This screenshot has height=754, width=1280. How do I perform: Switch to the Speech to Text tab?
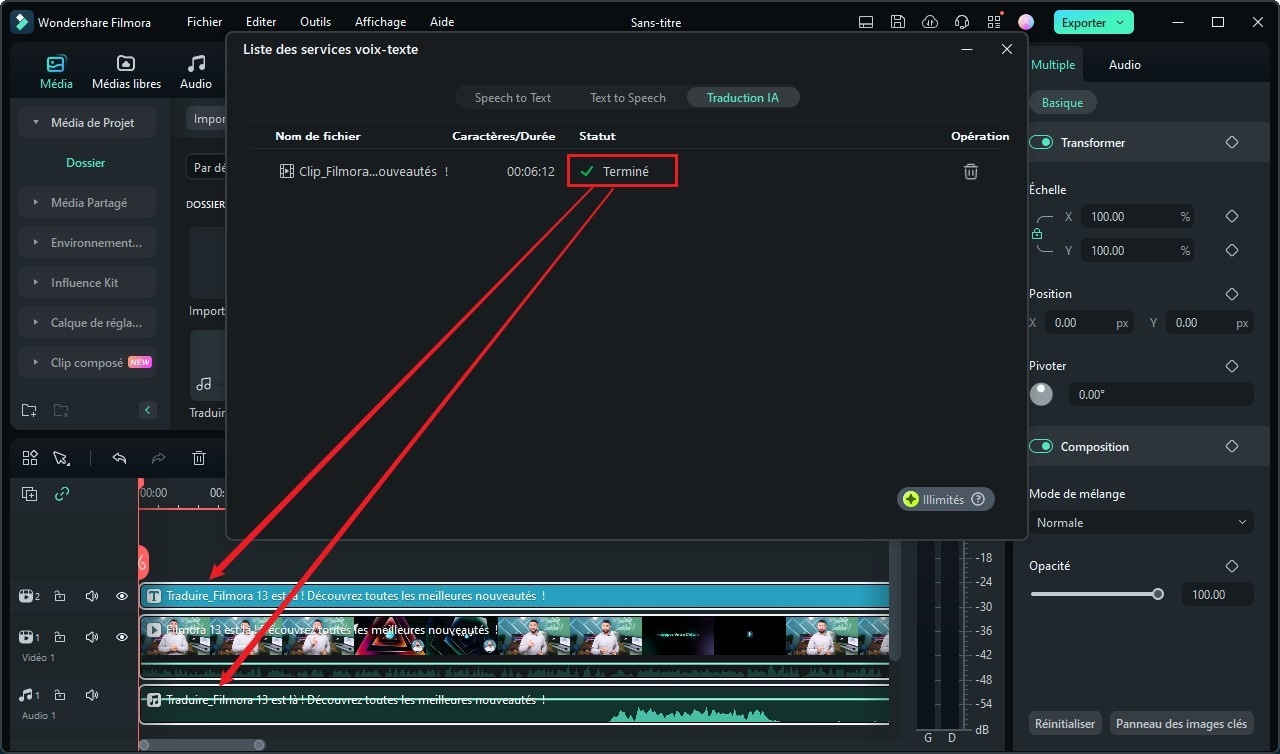pyautogui.click(x=513, y=98)
